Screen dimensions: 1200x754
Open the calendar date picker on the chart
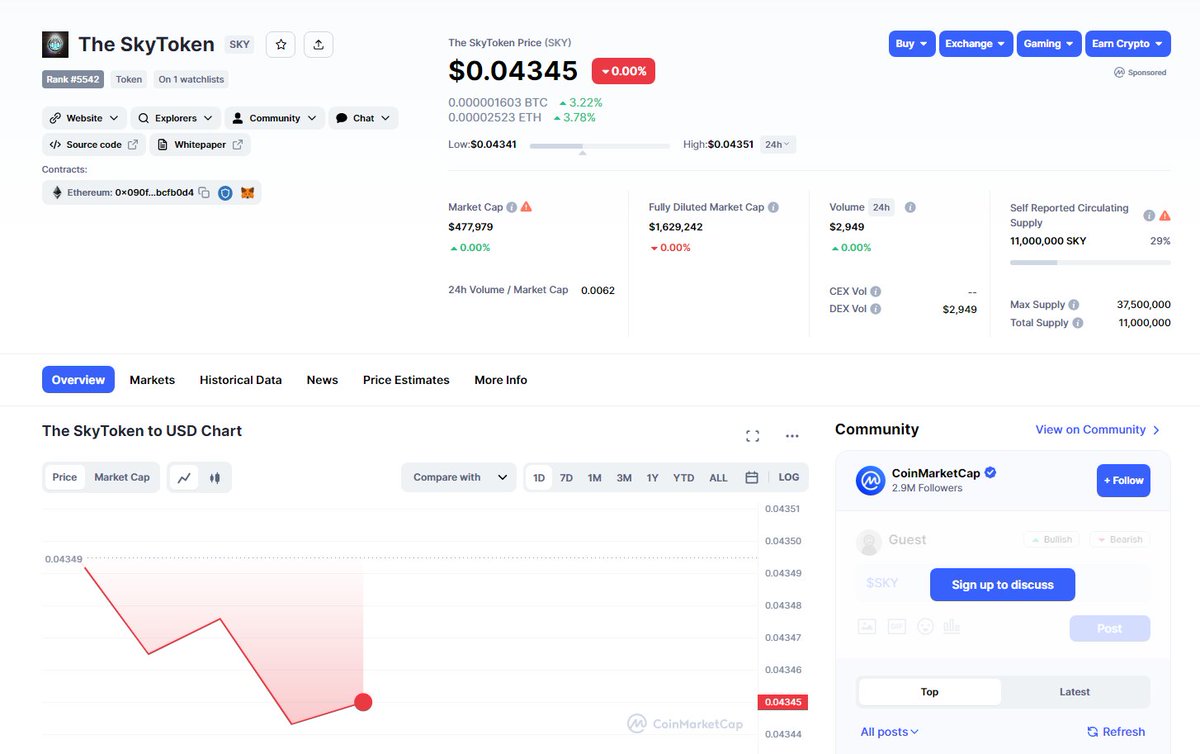tap(751, 477)
